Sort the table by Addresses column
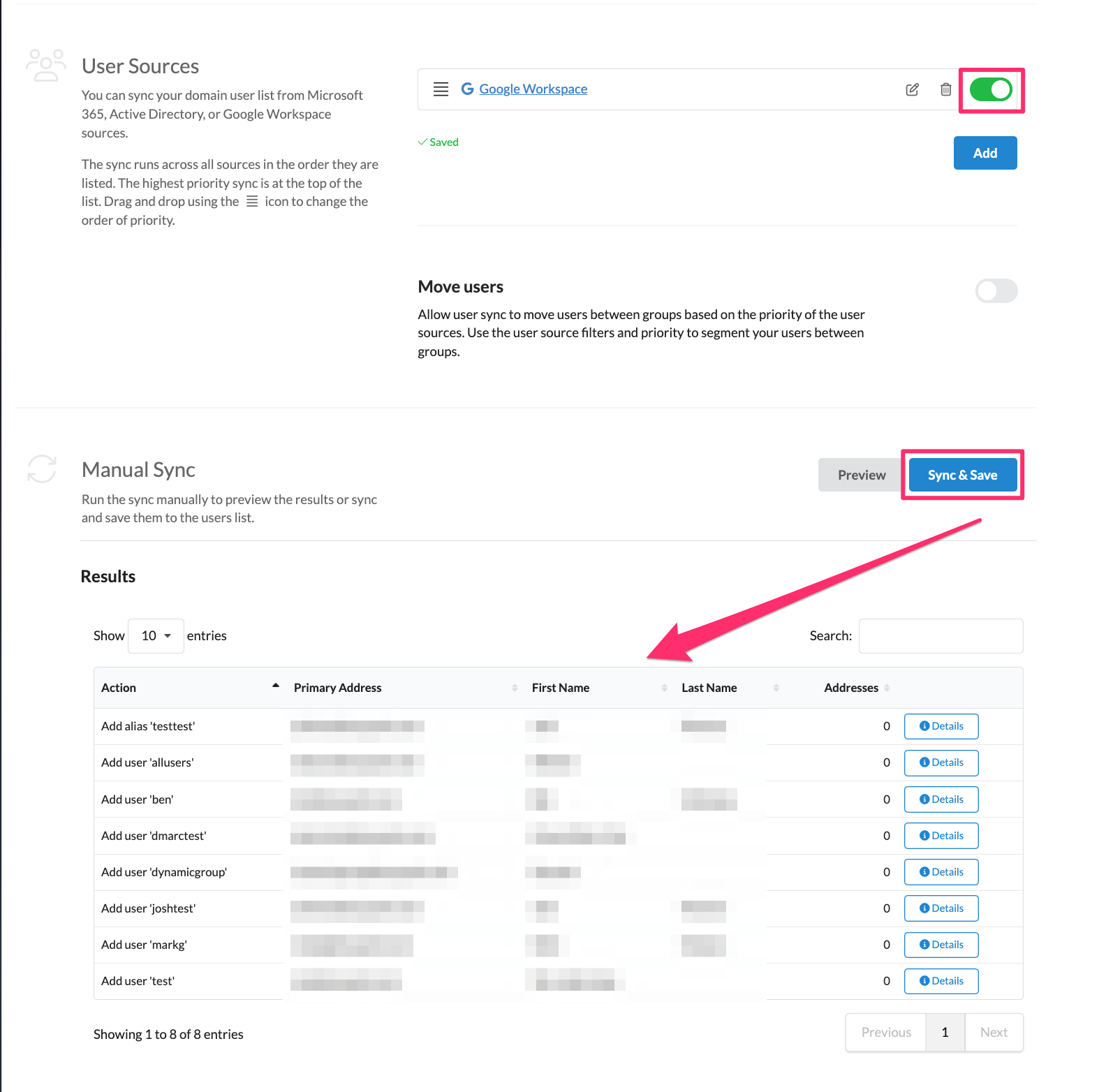 (851, 688)
